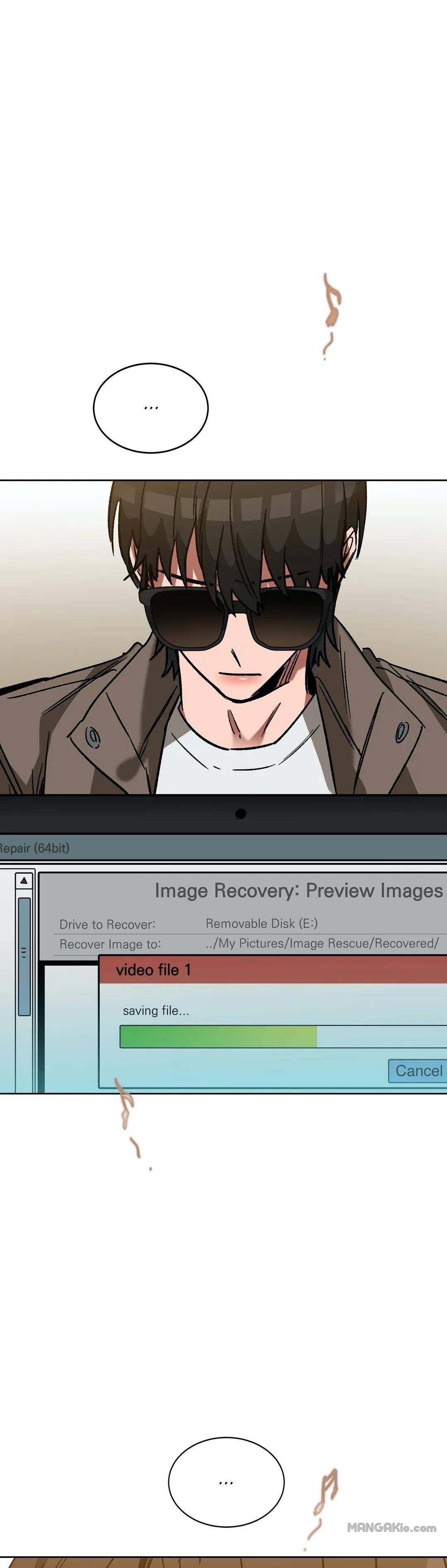
Task: Click the vertical scrollbar thumb grip
Action: (x=24, y=953)
